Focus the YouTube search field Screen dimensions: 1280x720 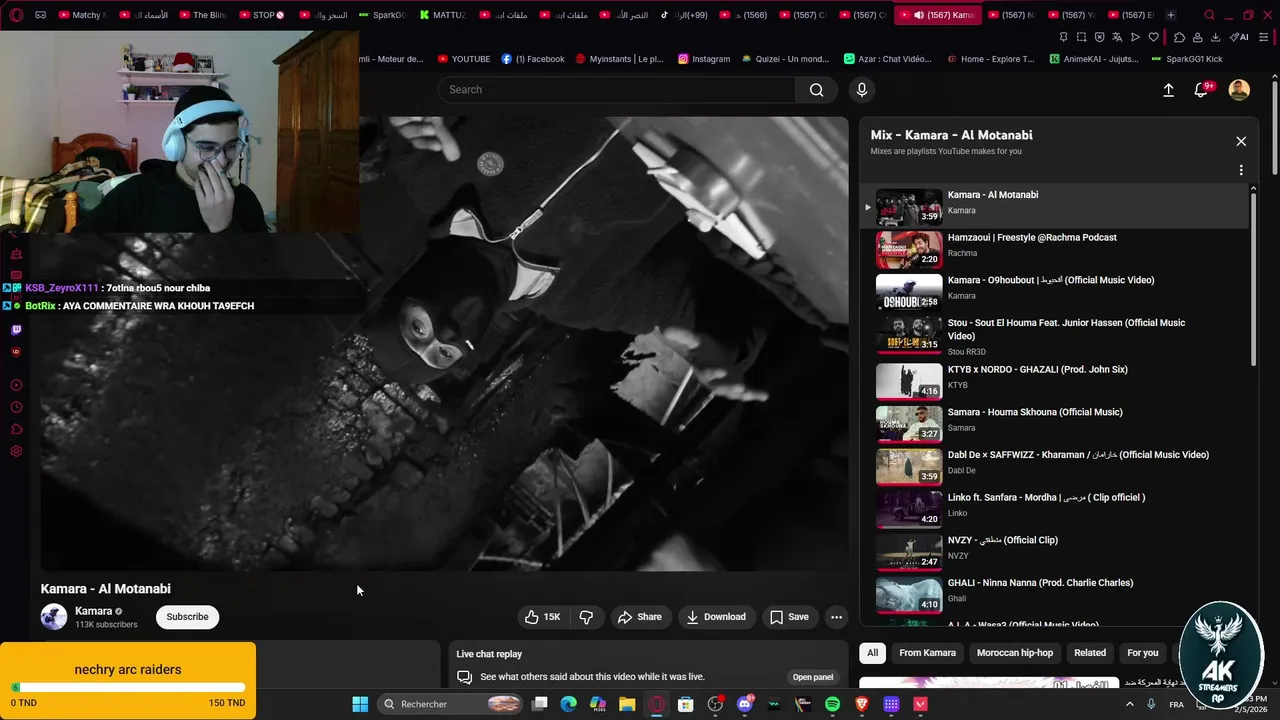click(x=617, y=90)
